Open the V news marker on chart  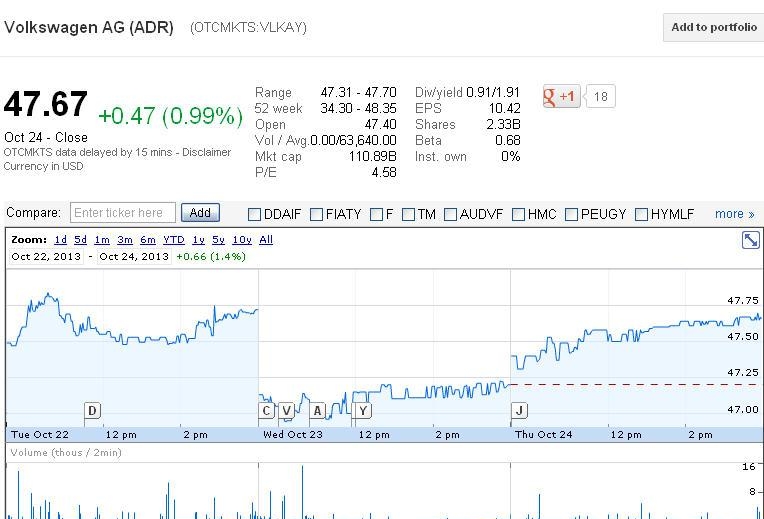[286, 411]
